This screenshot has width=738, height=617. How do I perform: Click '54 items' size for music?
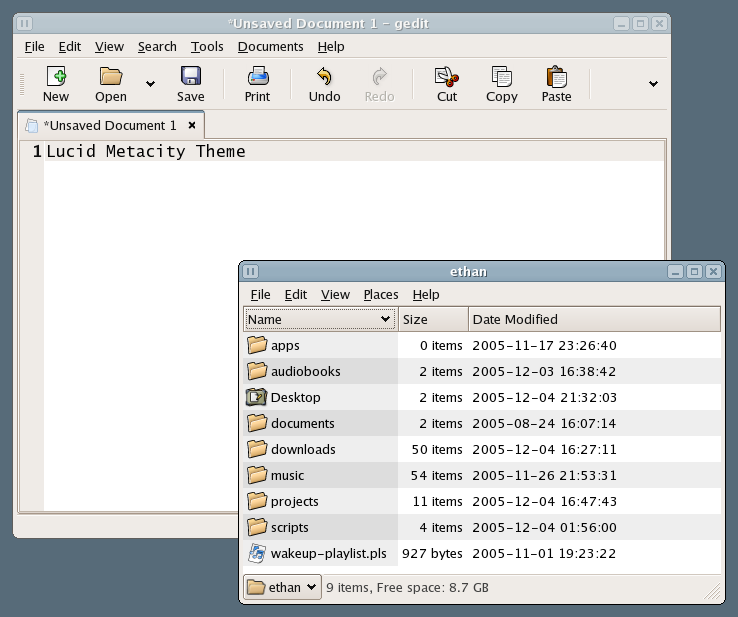tap(436, 475)
